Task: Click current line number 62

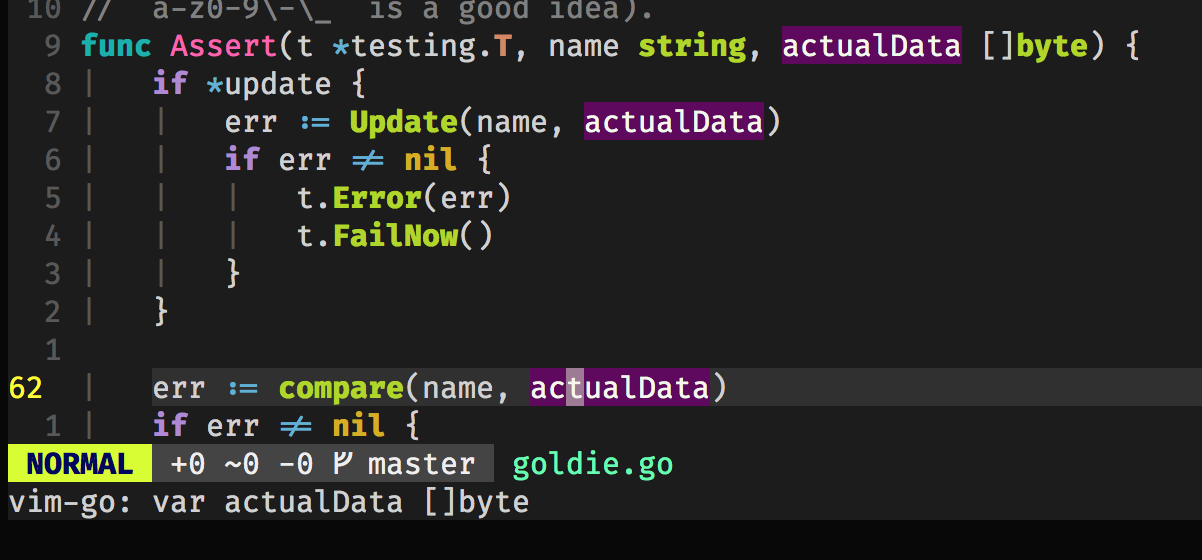Action: pyautogui.click(x=25, y=388)
